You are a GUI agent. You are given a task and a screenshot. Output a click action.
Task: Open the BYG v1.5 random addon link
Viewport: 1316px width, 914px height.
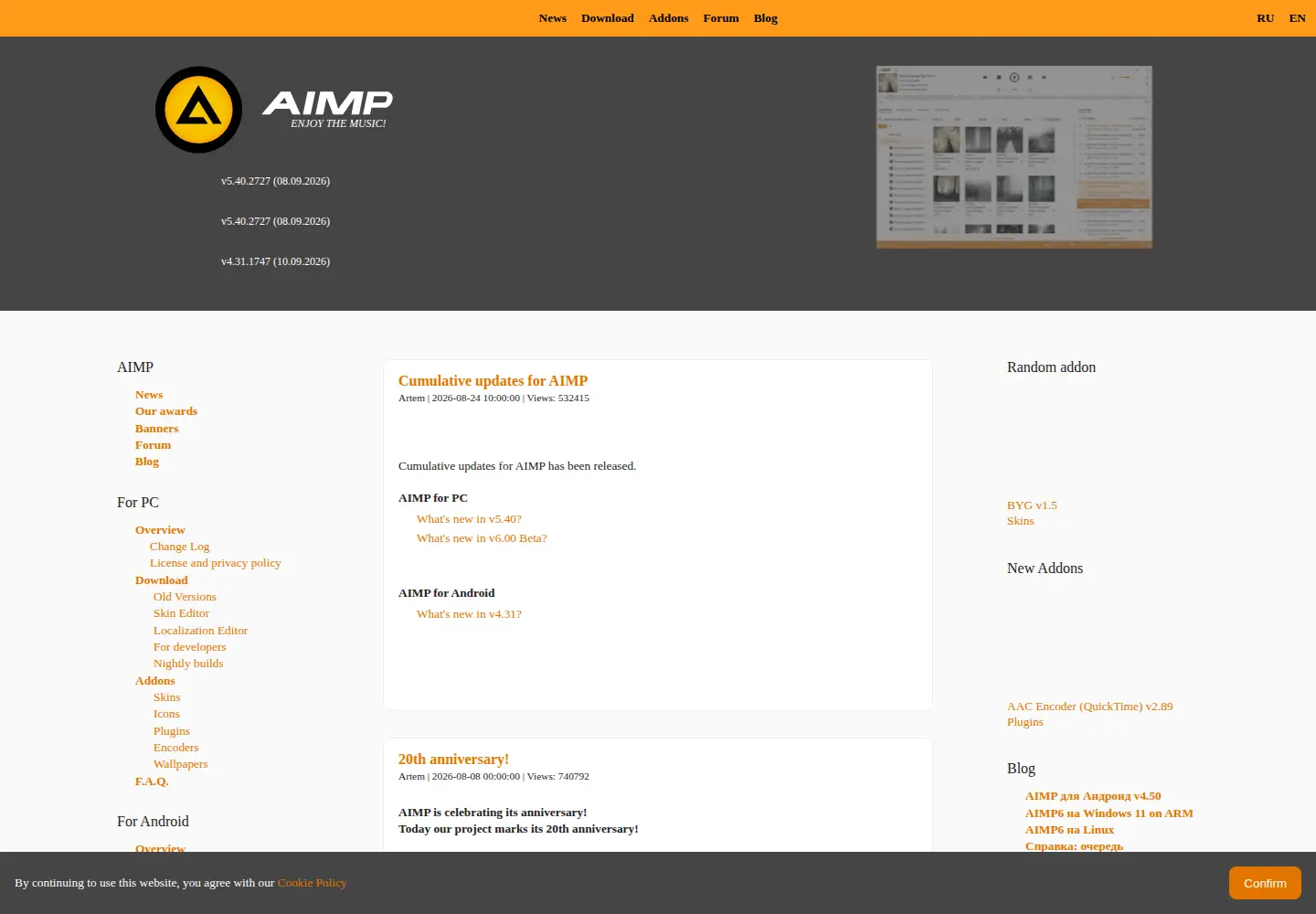click(x=1032, y=505)
